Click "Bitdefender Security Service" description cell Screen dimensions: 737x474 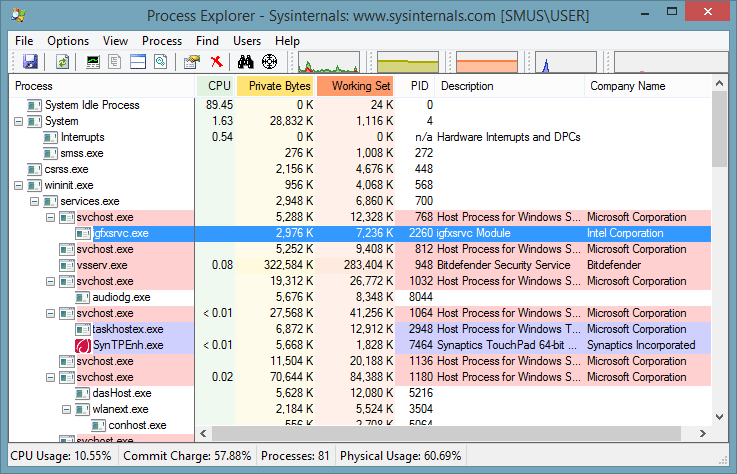click(x=503, y=265)
